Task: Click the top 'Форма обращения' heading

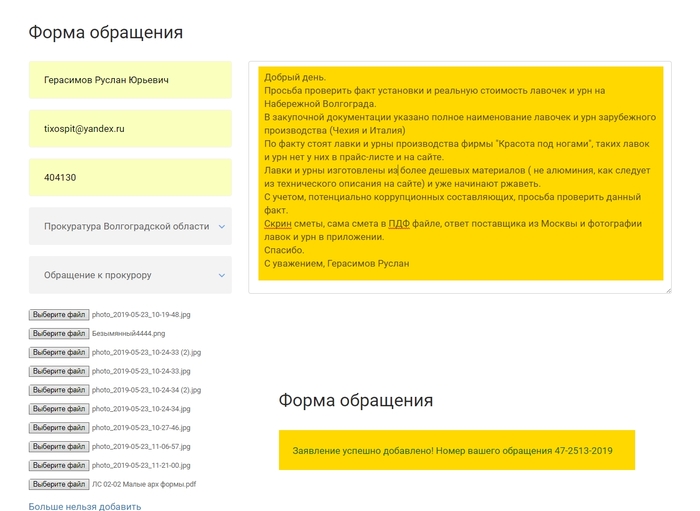Action: (106, 33)
